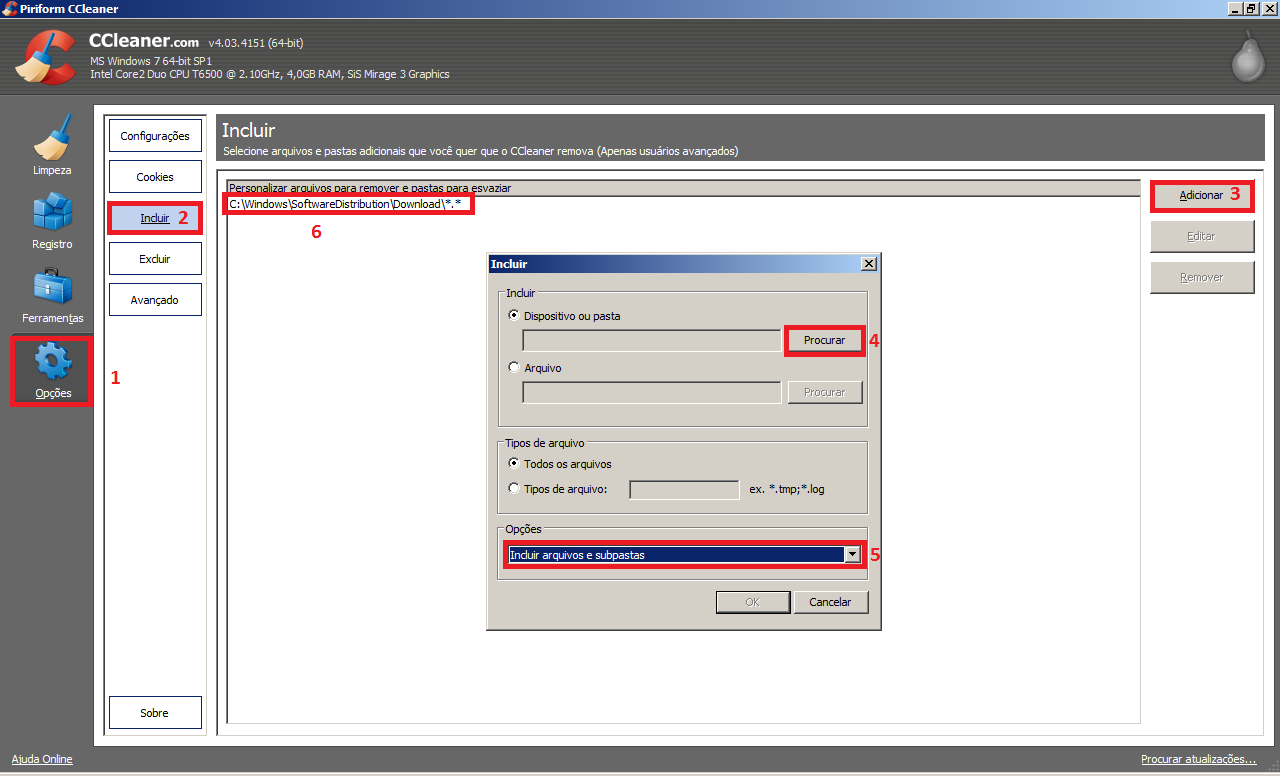Click the OK button in Incluir dialog
Image resolution: width=1280 pixels, height=776 pixels.
[752, 602]
